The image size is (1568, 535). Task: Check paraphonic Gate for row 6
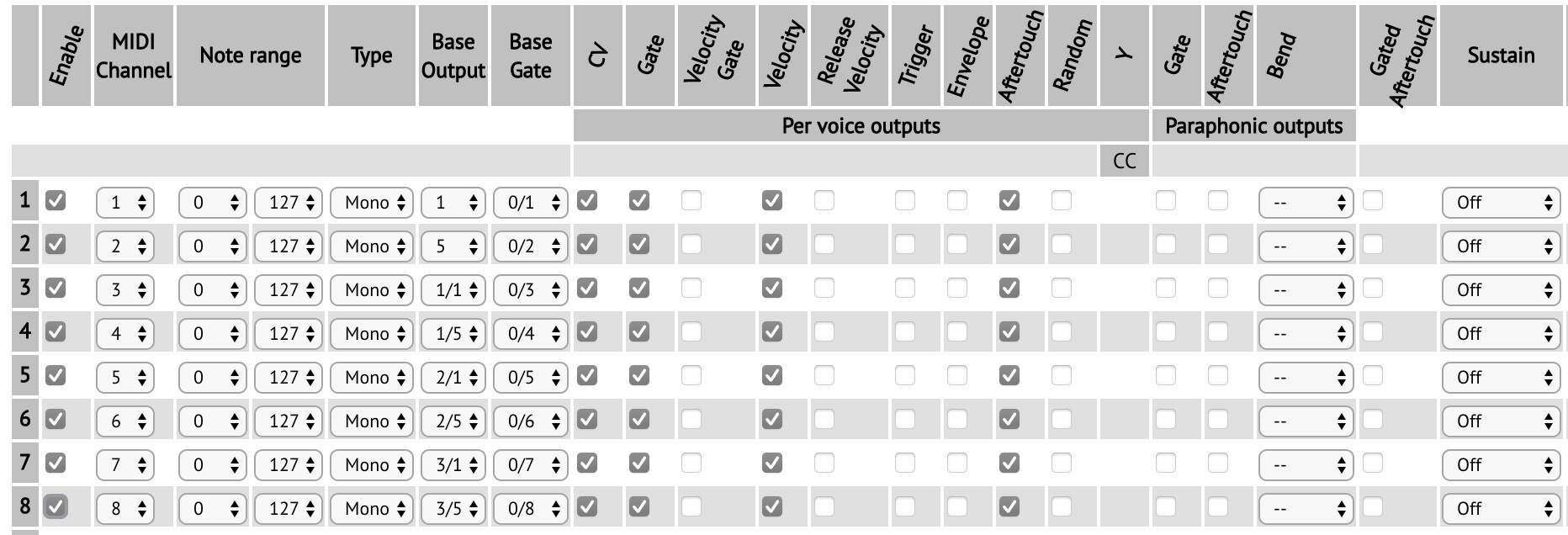coord(1166,419)
